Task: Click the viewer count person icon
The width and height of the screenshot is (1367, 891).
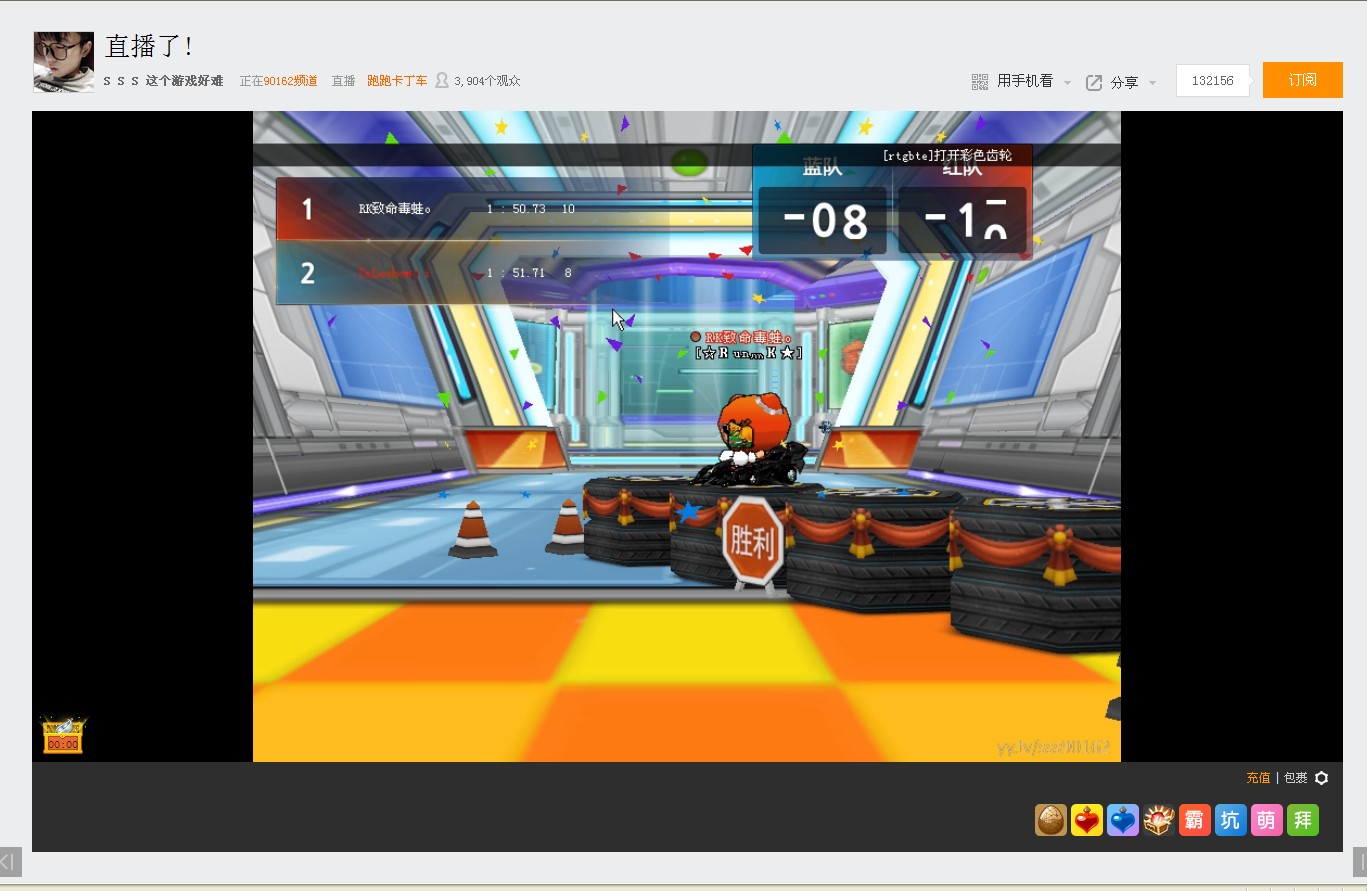Action: click(x=441, y=80)
